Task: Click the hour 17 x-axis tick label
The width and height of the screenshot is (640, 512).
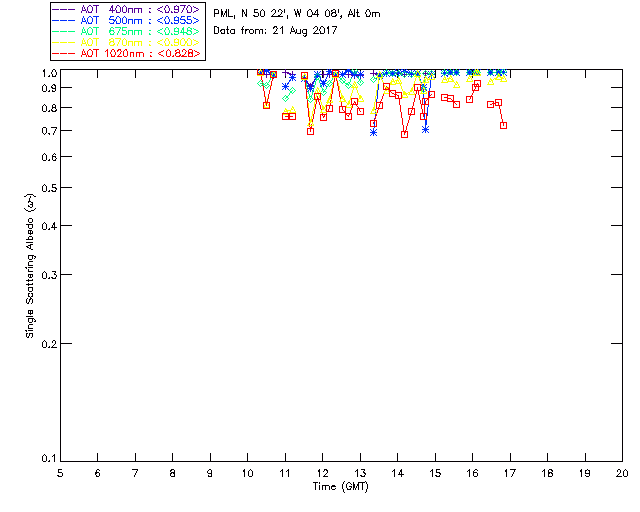Action: coord(510,473)
